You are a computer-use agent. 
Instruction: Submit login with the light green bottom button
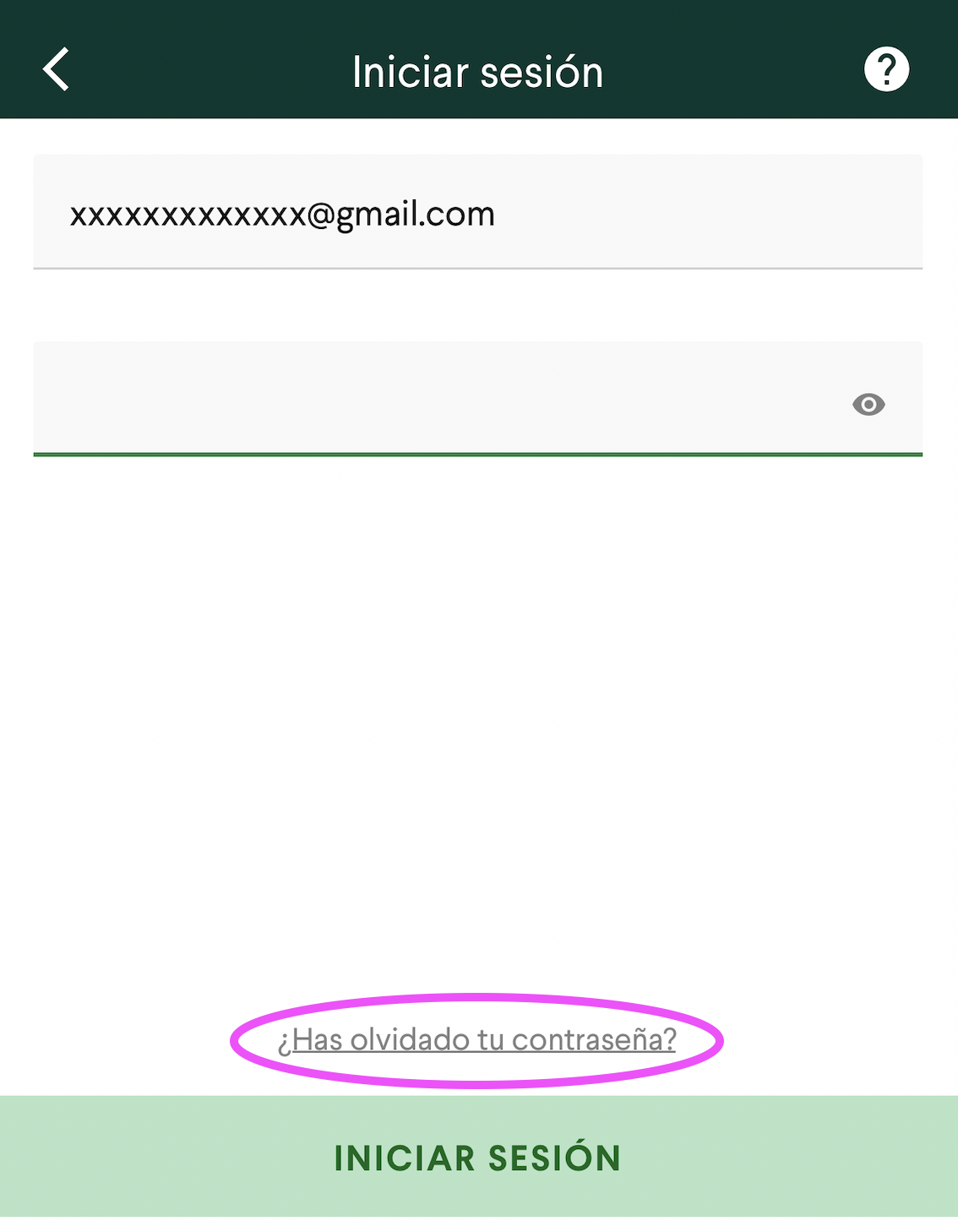point(479,1157)
